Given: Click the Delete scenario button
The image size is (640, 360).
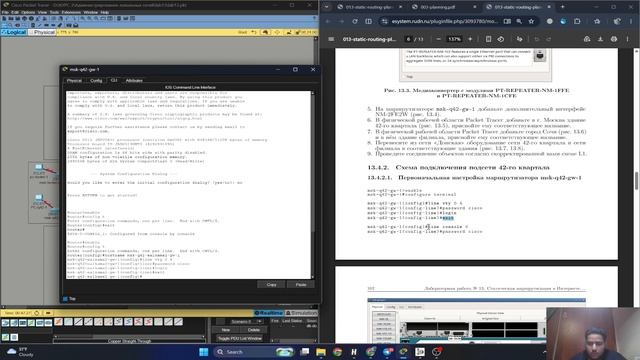Looking at the screenshot, I should click(253, 330).
